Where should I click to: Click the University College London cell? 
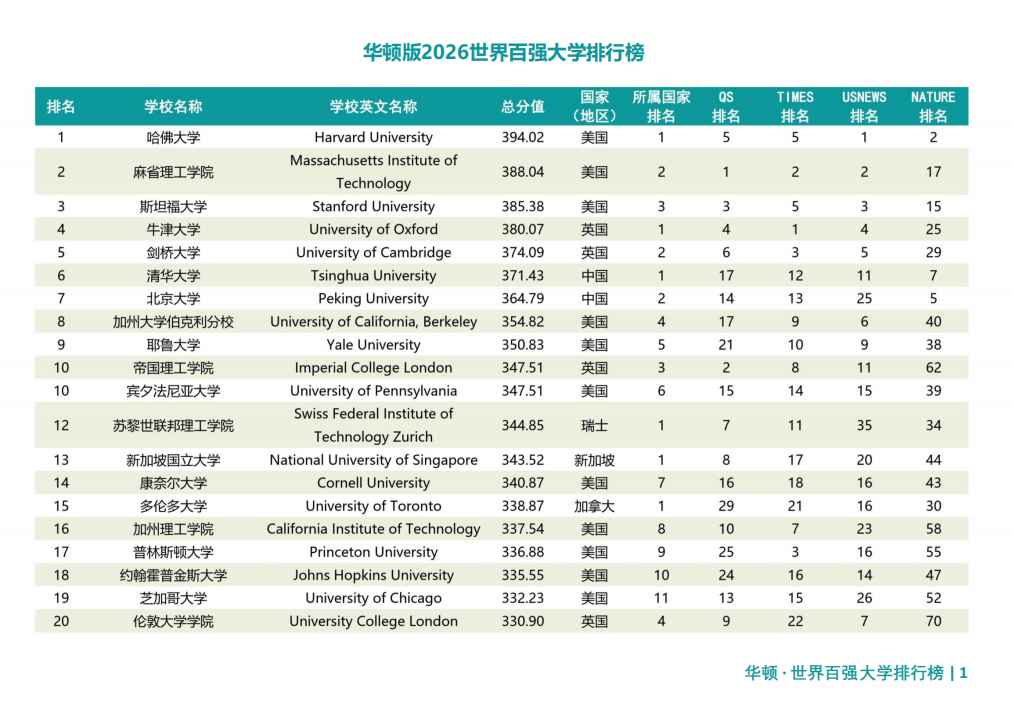tap(373, 621)
